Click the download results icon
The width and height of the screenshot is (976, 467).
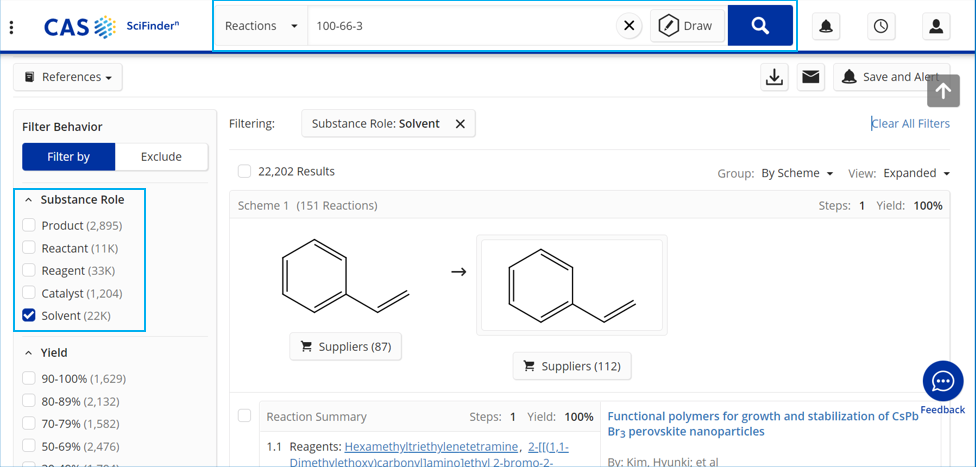[x=774, y=77]
